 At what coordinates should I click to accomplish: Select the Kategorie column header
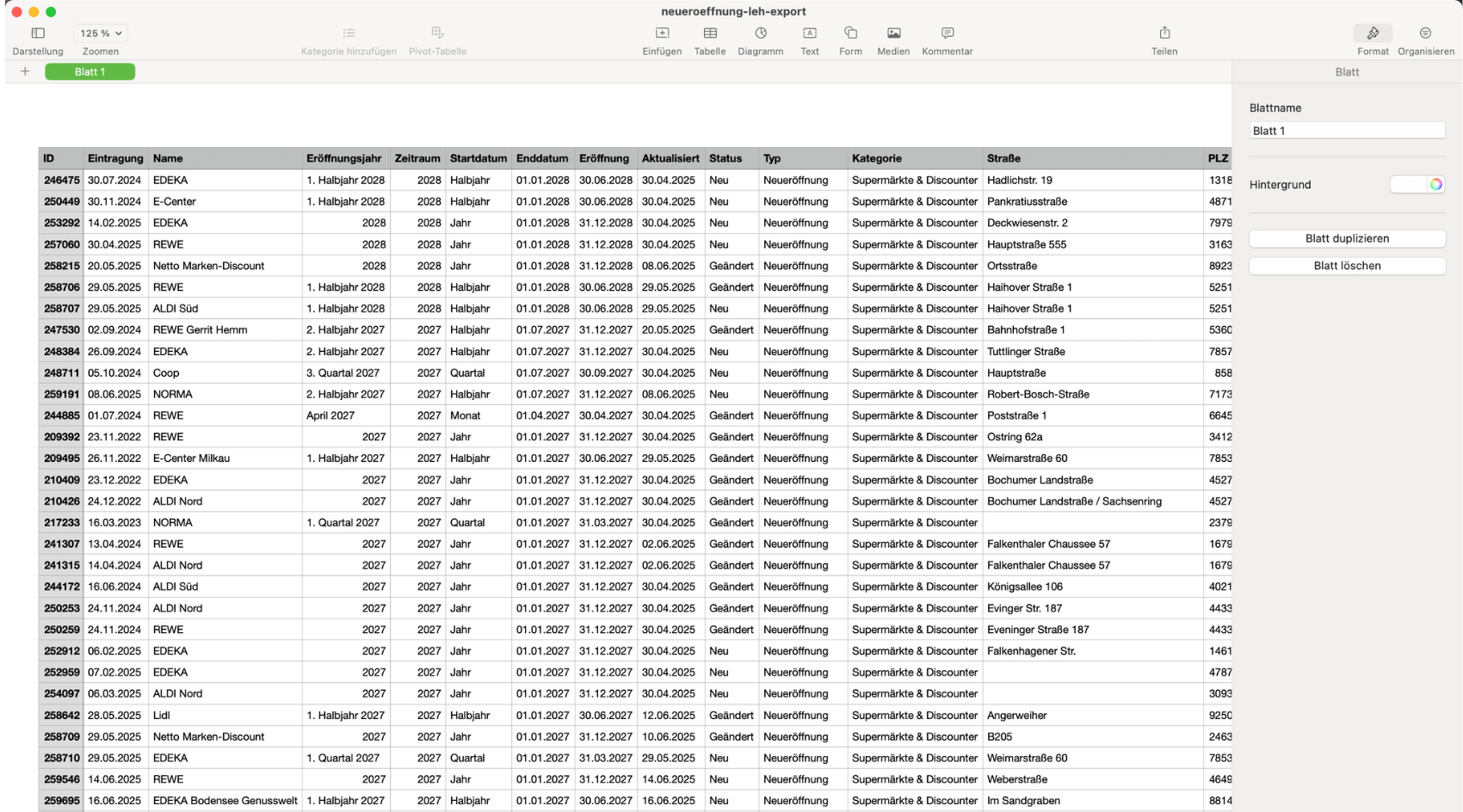[x=915, y=158]
